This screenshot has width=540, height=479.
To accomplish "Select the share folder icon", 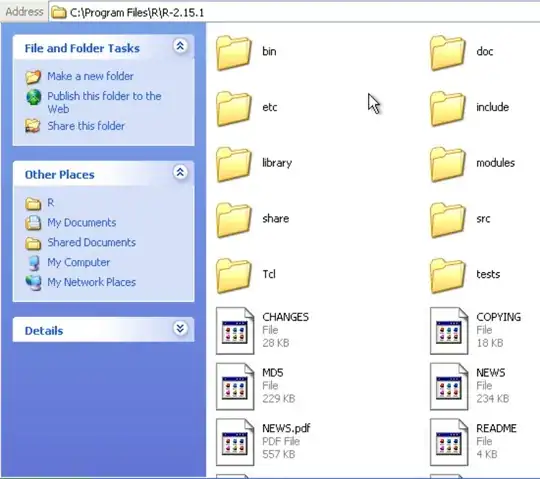I will point(234,220).
